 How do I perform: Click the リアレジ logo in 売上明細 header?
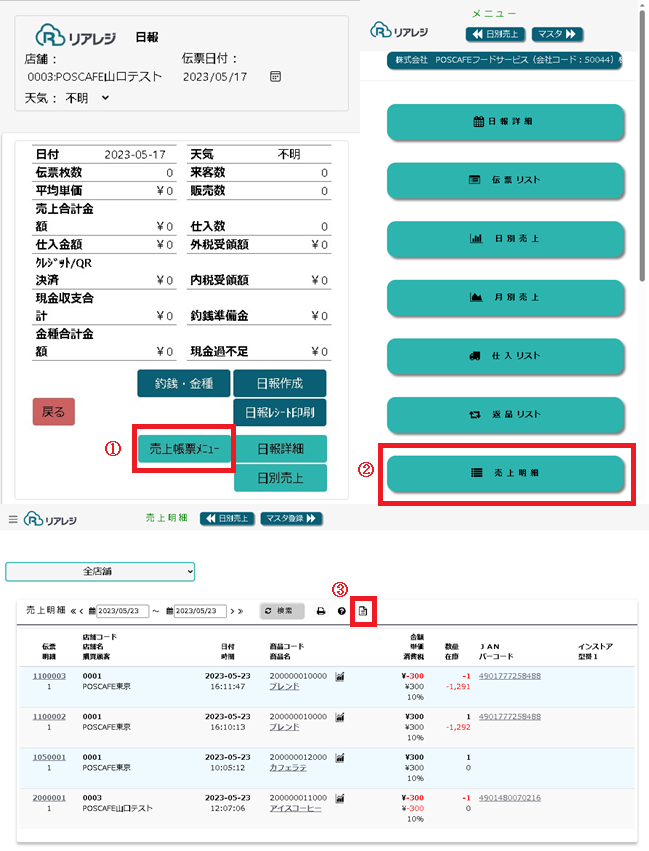click(50, 519)
